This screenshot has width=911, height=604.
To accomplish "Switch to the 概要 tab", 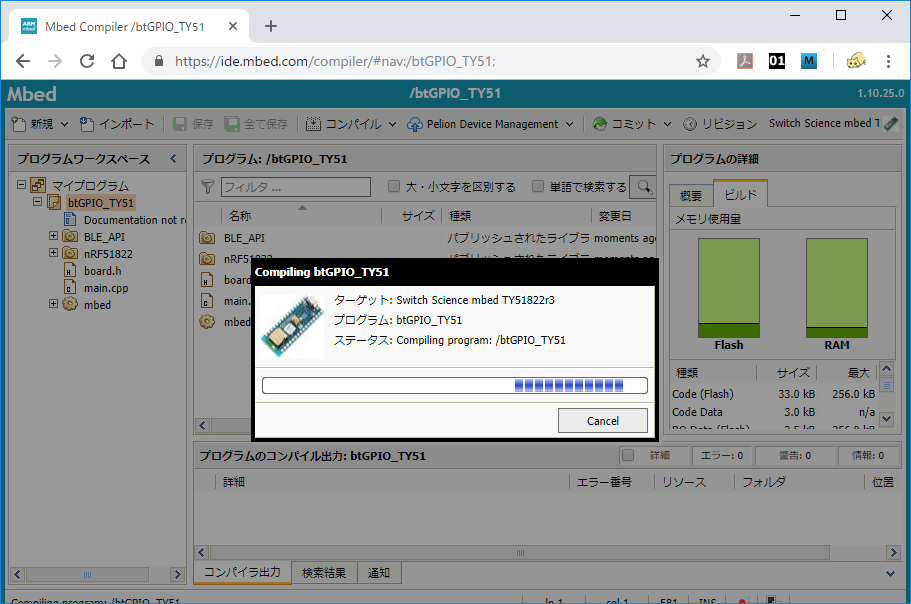I will (x=690, y=195).
